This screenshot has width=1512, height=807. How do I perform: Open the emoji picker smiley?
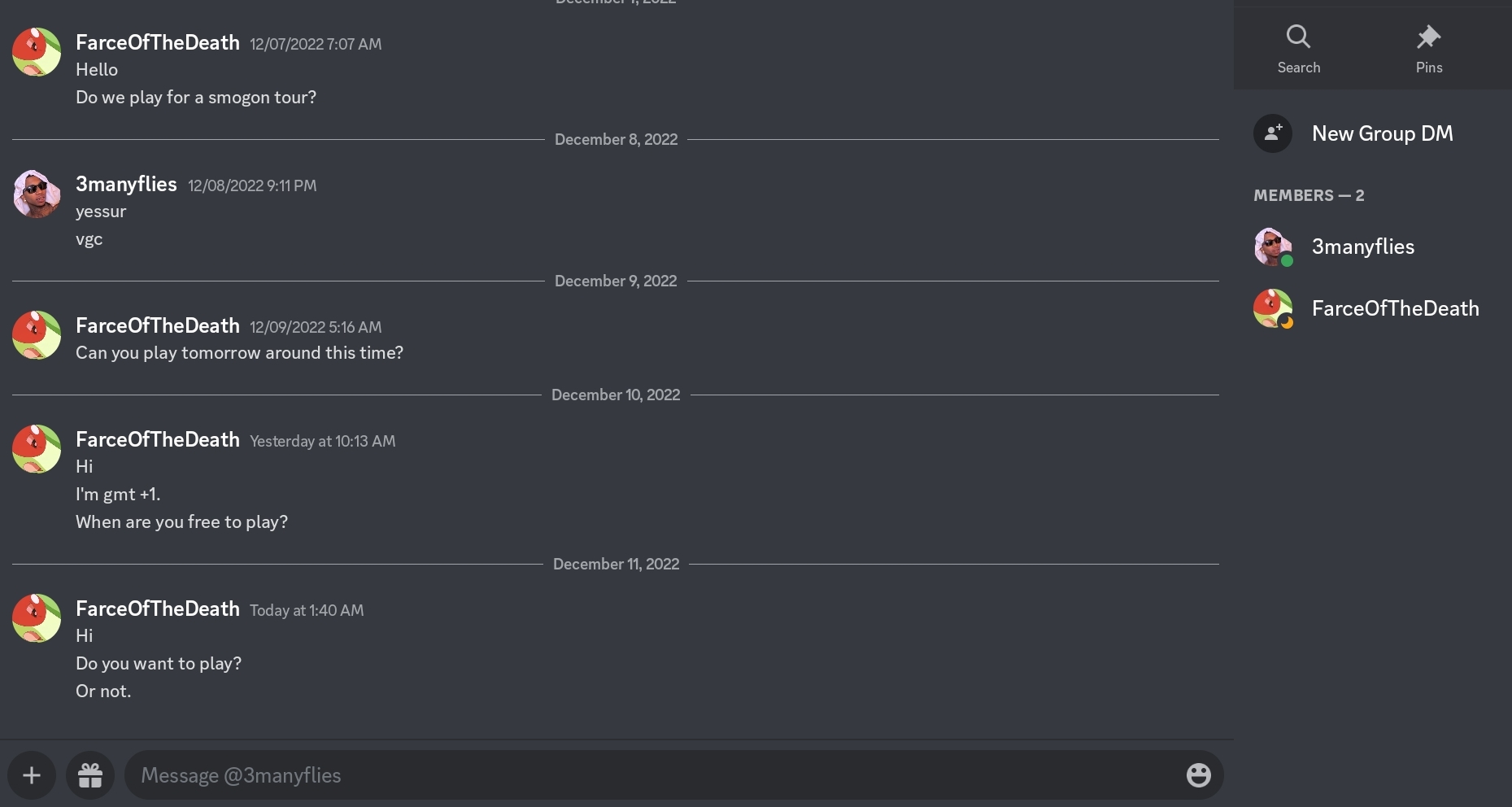[x=1198, y=775]
